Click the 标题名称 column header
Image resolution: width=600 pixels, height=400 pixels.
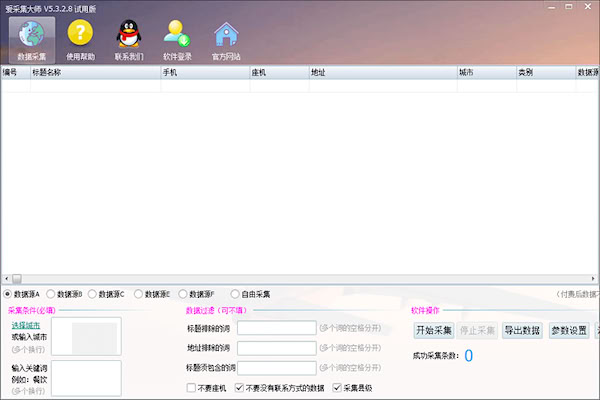tap(96, 72)
